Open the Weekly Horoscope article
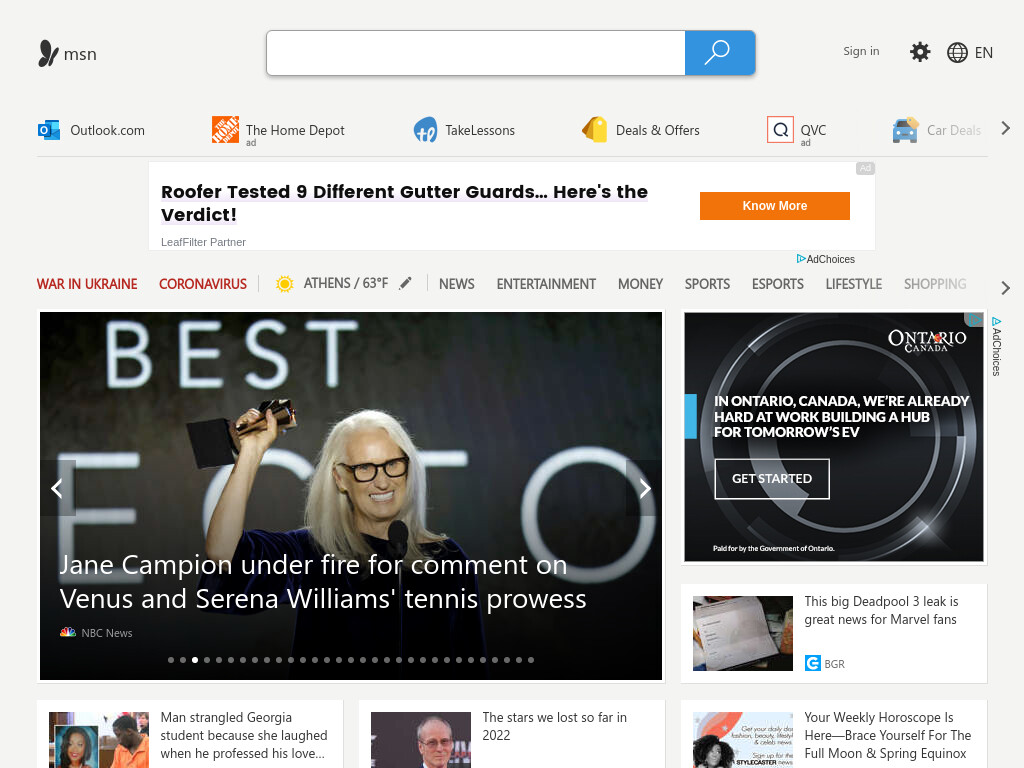This screenshot has height=768, width=1024. click(888, 735)
